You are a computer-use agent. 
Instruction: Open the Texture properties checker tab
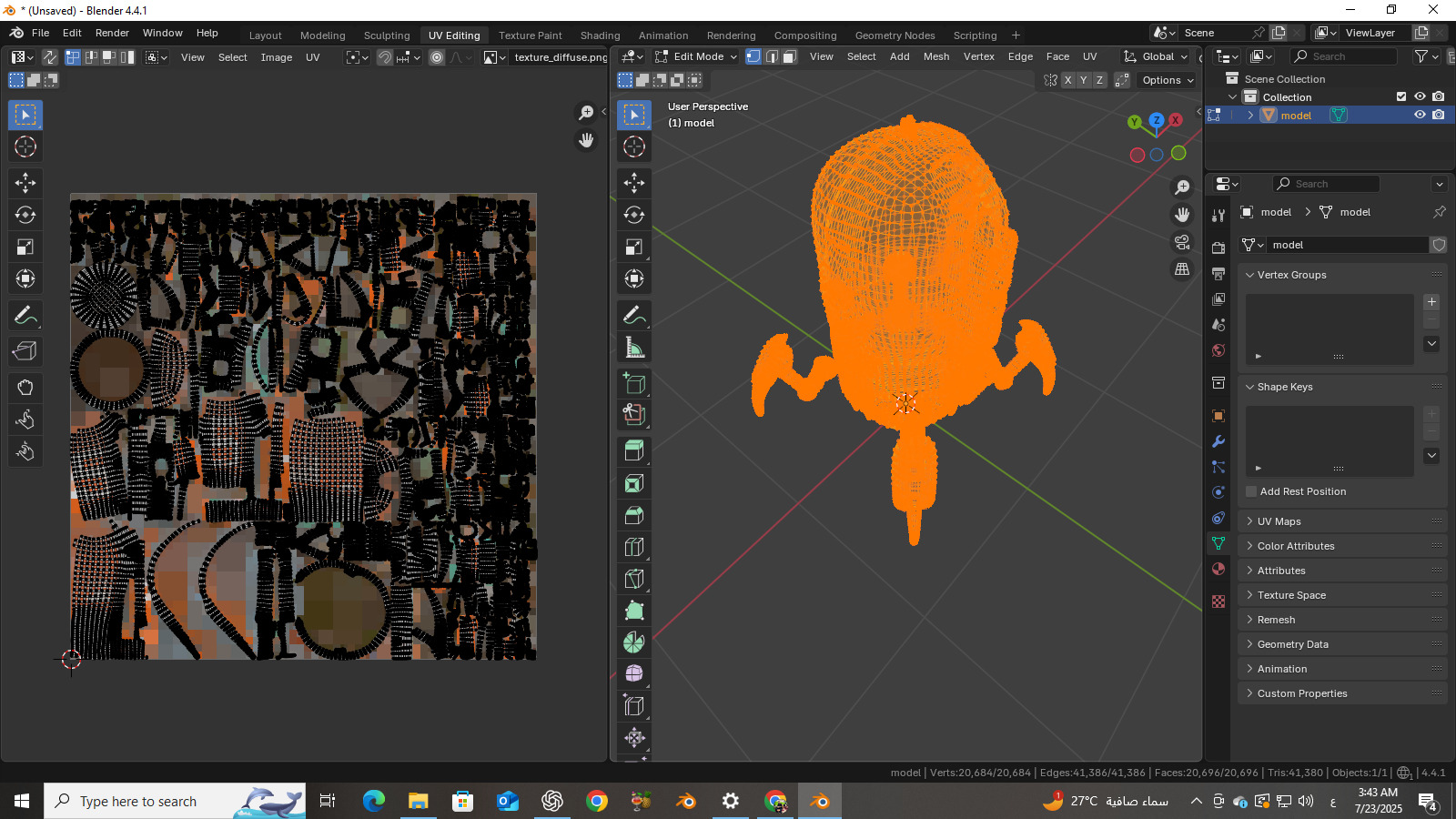coord(1218,602)
